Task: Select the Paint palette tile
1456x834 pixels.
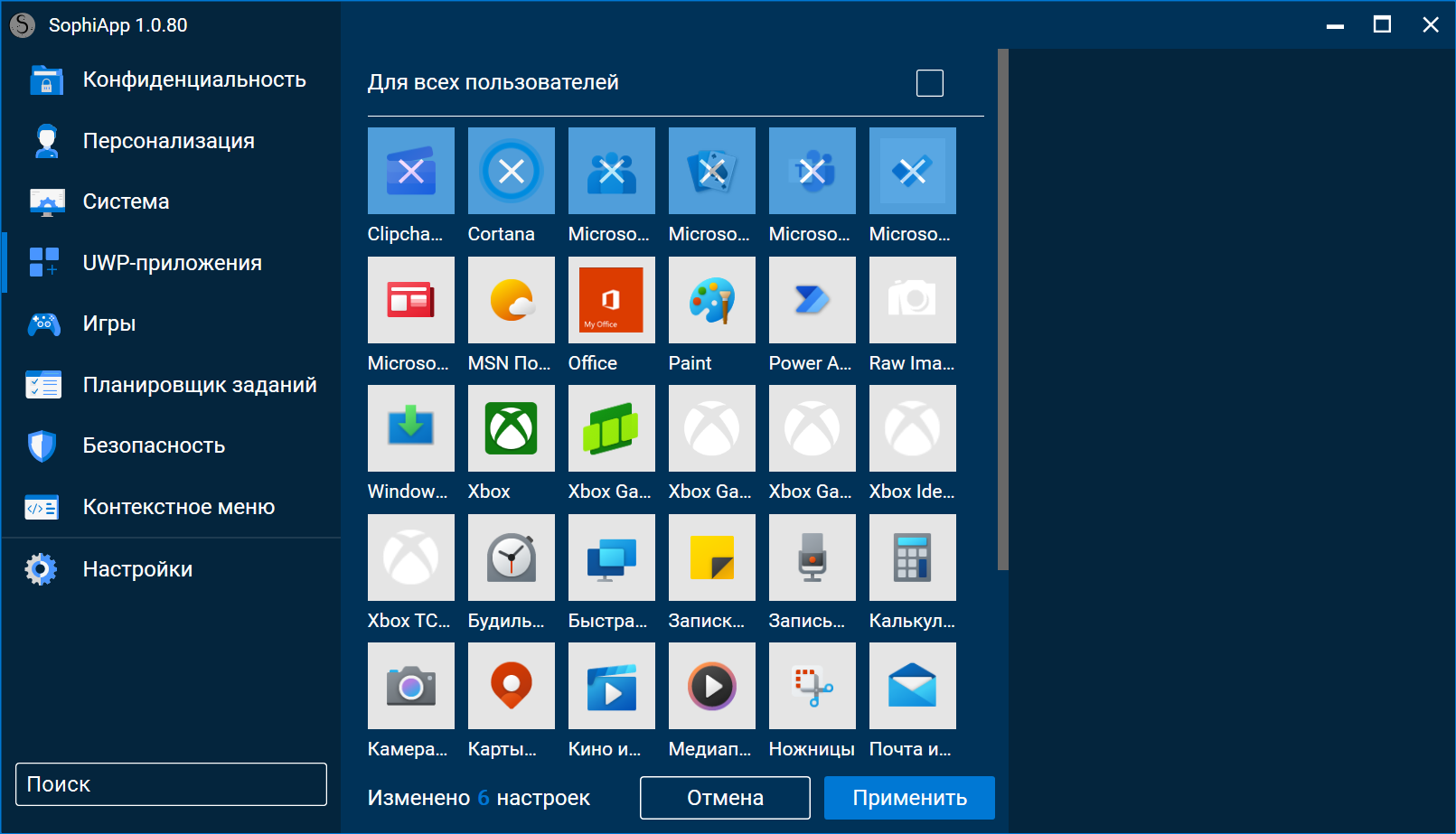Action: (x=712, y=300)
